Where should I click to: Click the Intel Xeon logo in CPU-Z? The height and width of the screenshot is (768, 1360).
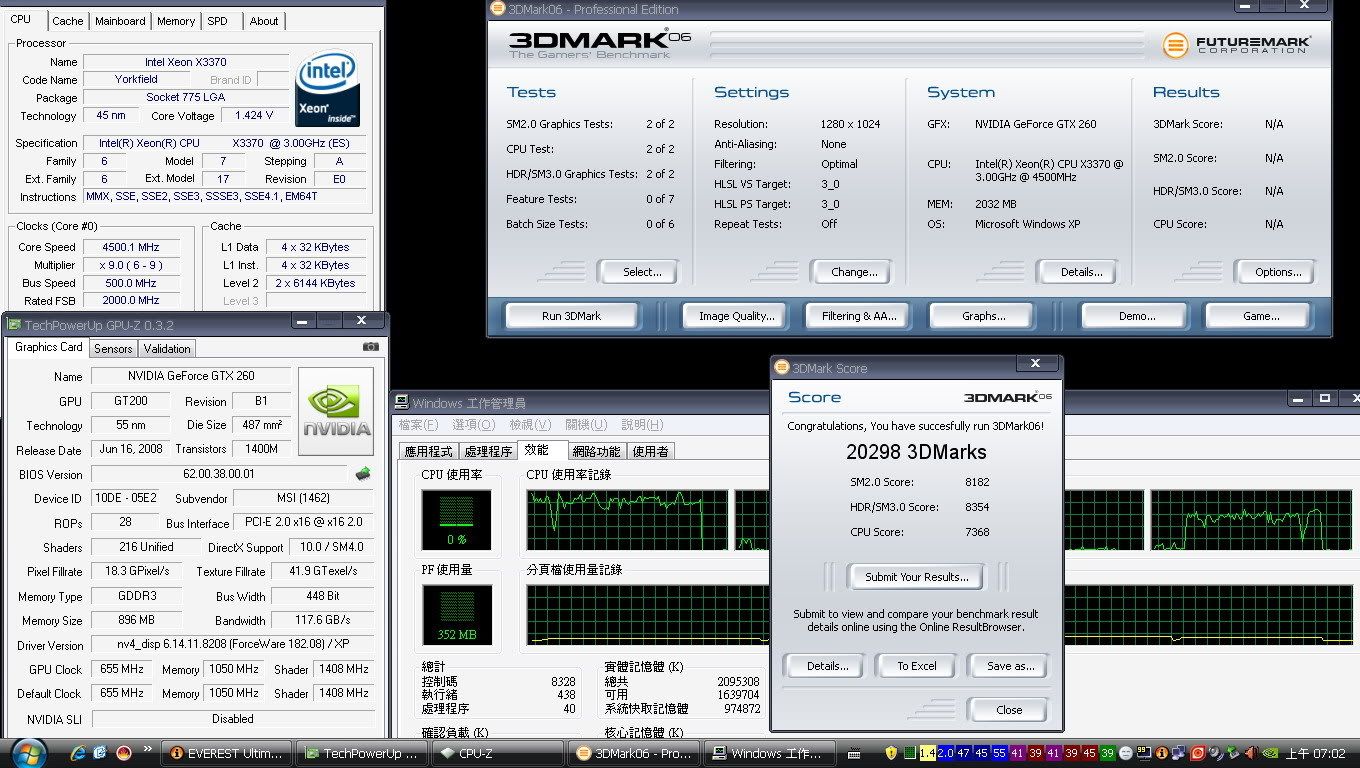[x=327, y=89]
